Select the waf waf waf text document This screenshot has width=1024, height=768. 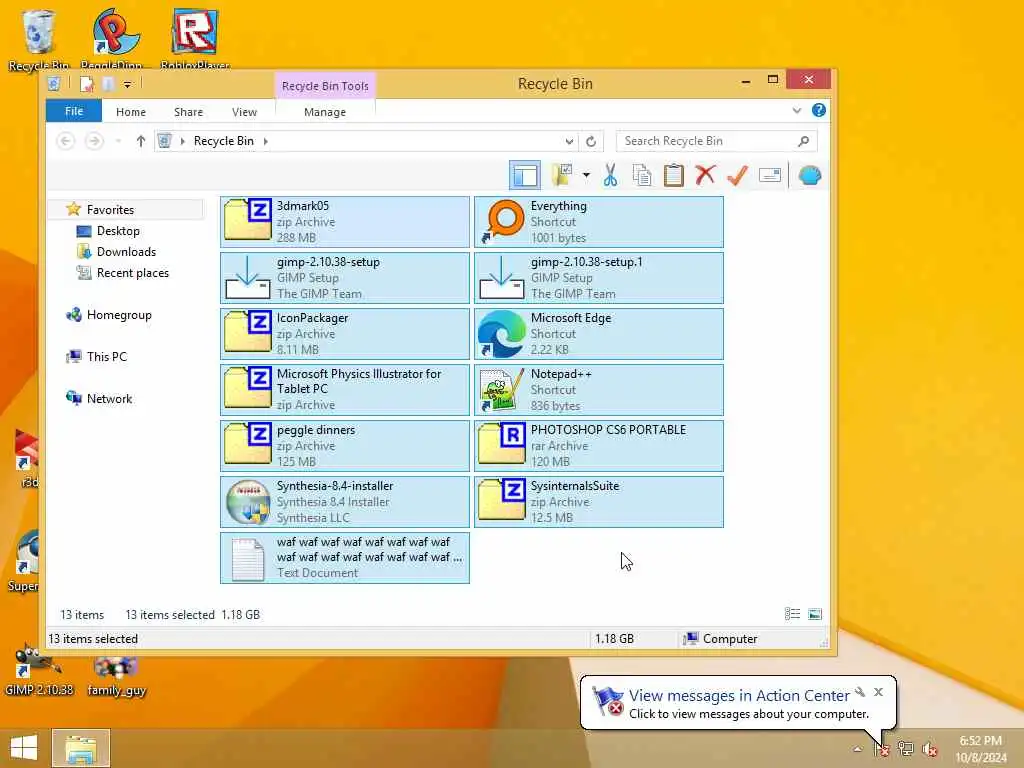pos(345,558)
